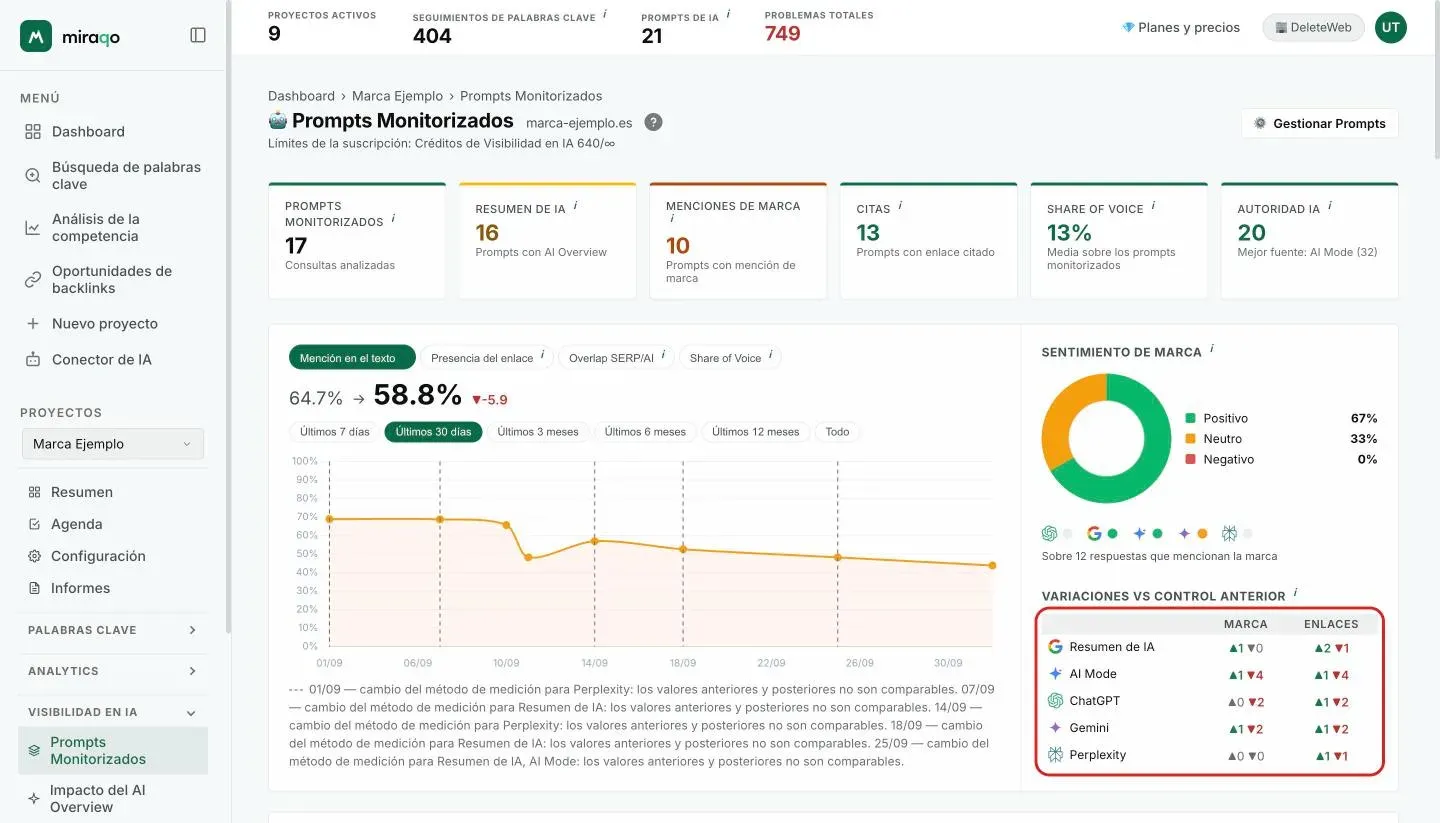Expand the Analytics section
The width and height of the screenshot is (1440, 823).
tap(114, 671)
